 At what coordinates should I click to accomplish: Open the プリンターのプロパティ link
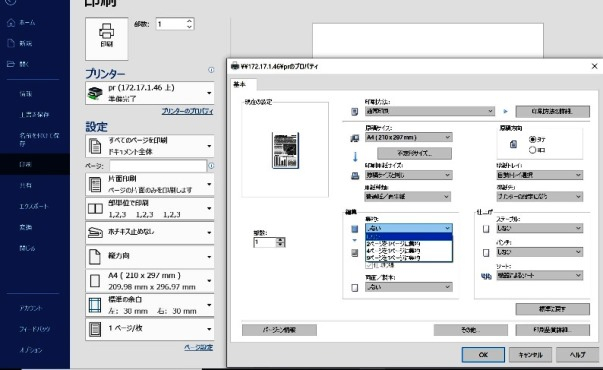point(187,111)
